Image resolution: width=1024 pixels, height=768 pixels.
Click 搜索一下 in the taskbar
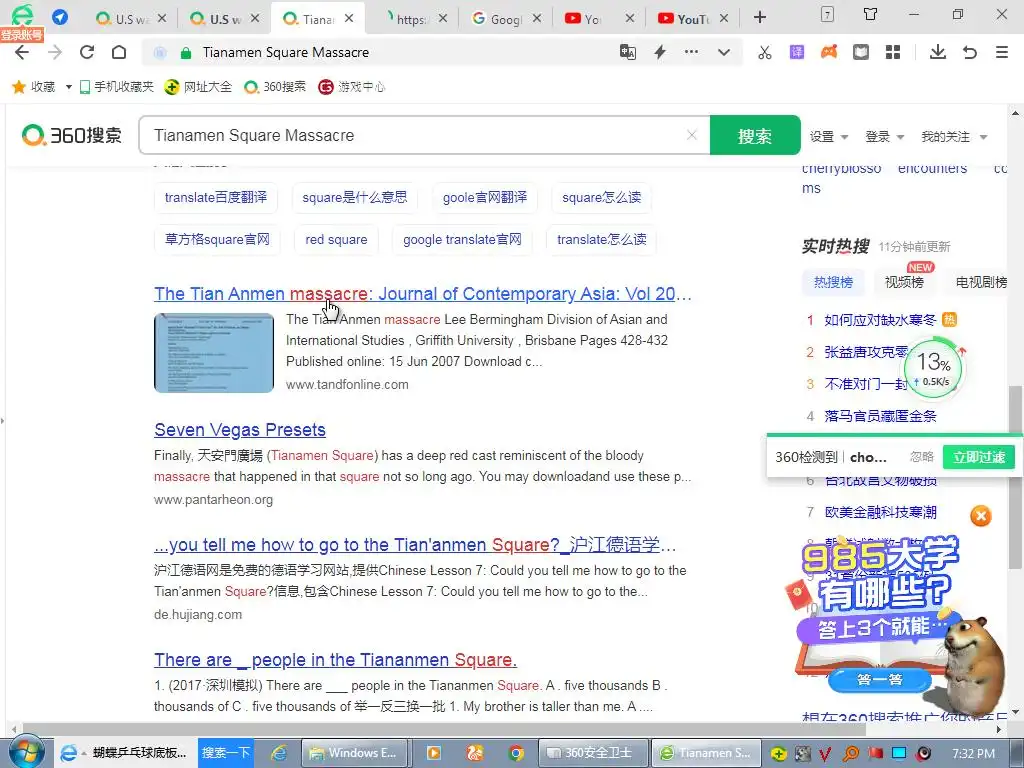coord(225,752)
